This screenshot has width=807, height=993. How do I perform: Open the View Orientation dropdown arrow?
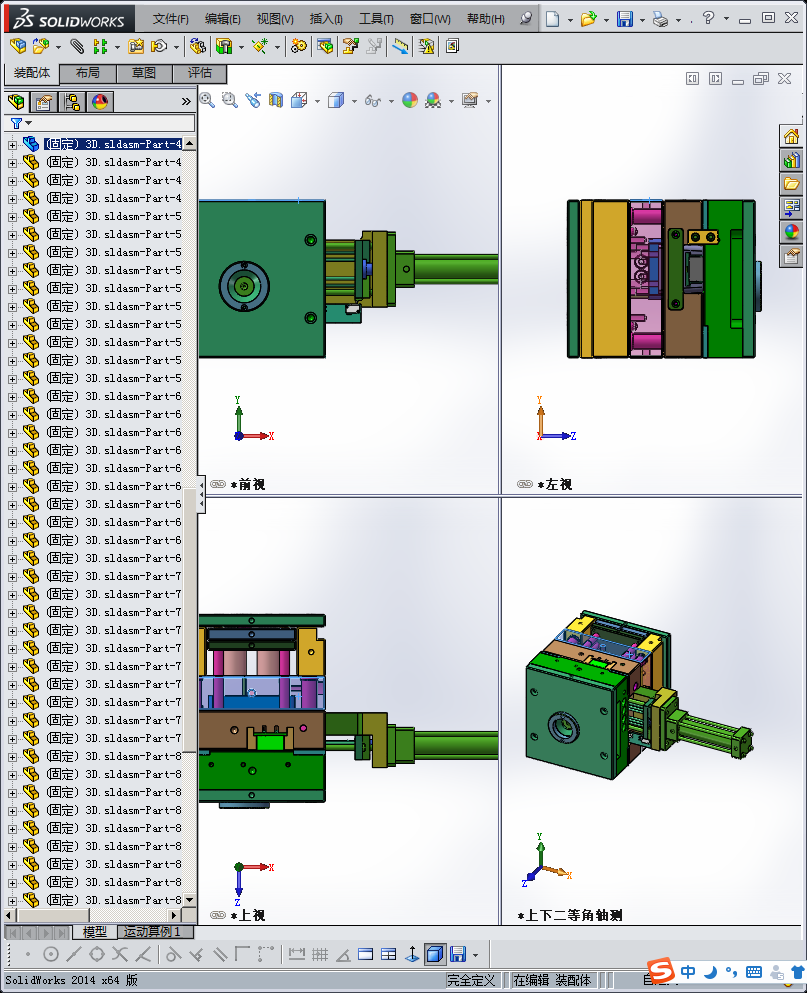[317, 100]
